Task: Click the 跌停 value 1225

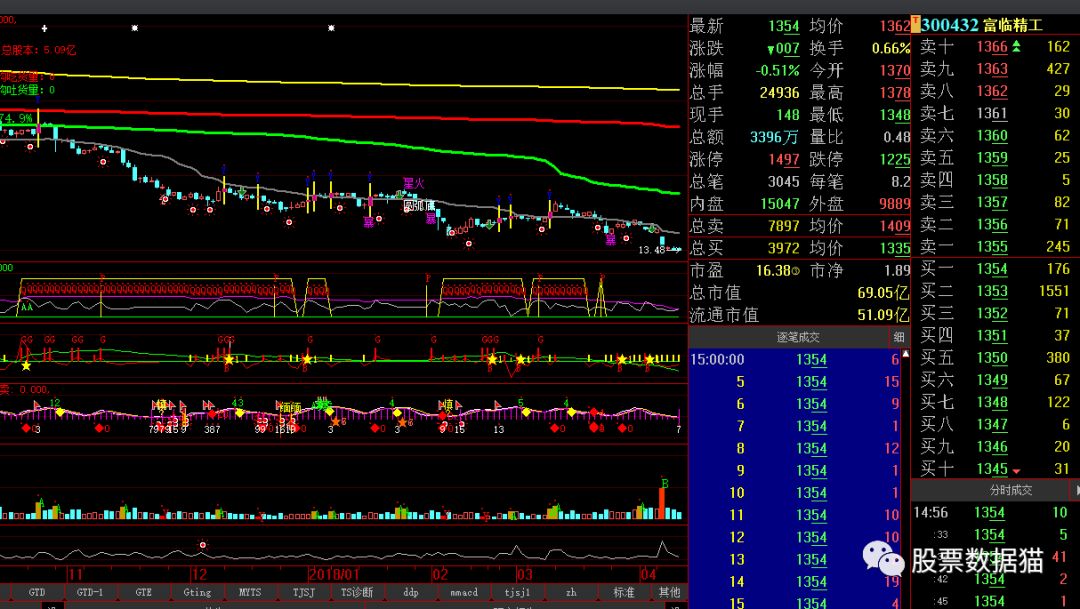Action: [x=895, y=160]
